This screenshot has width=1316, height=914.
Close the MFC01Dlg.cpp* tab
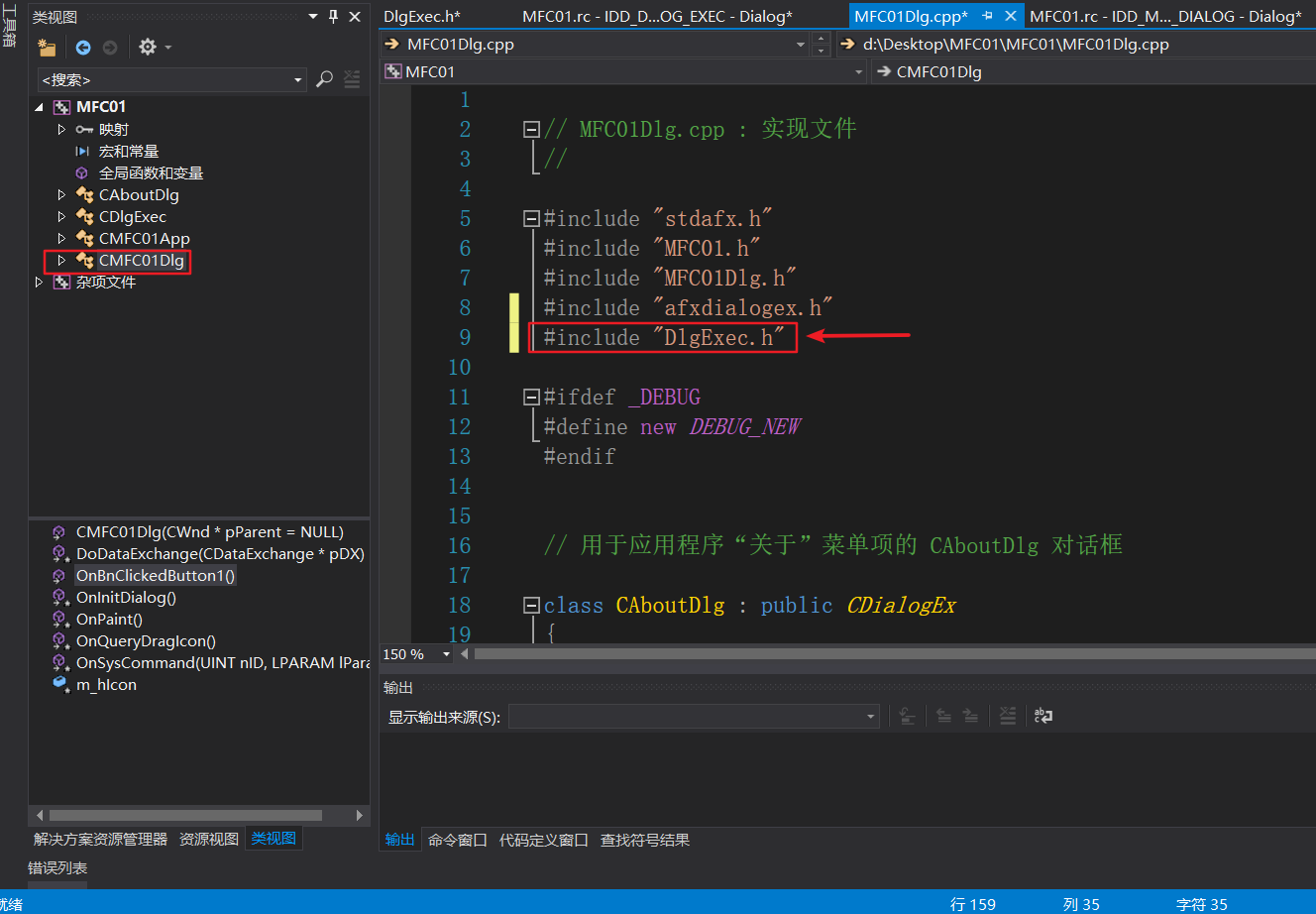[x=1011, y=16]
